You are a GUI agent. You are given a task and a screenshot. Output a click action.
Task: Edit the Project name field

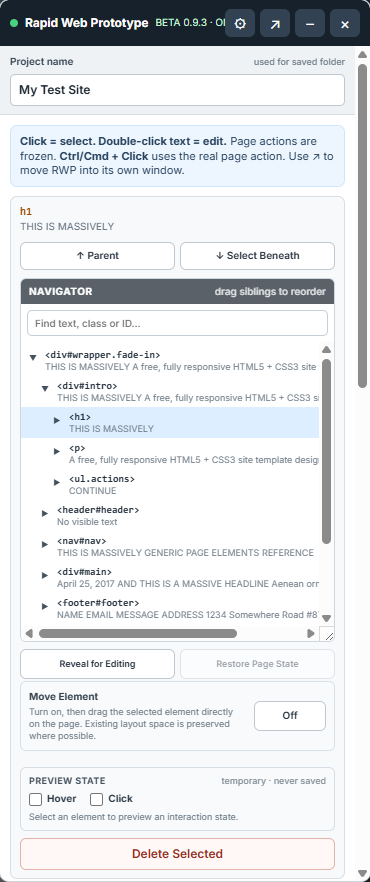[177, 90]
